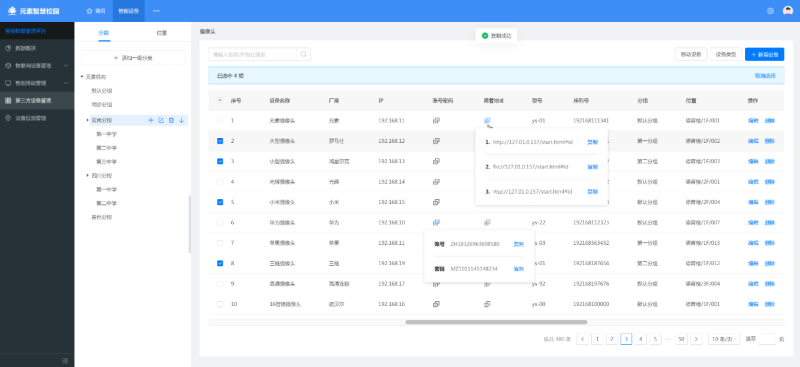Open account-password copy icon in row 2
This screenshot has height=367, width=800.
(436, 141)
